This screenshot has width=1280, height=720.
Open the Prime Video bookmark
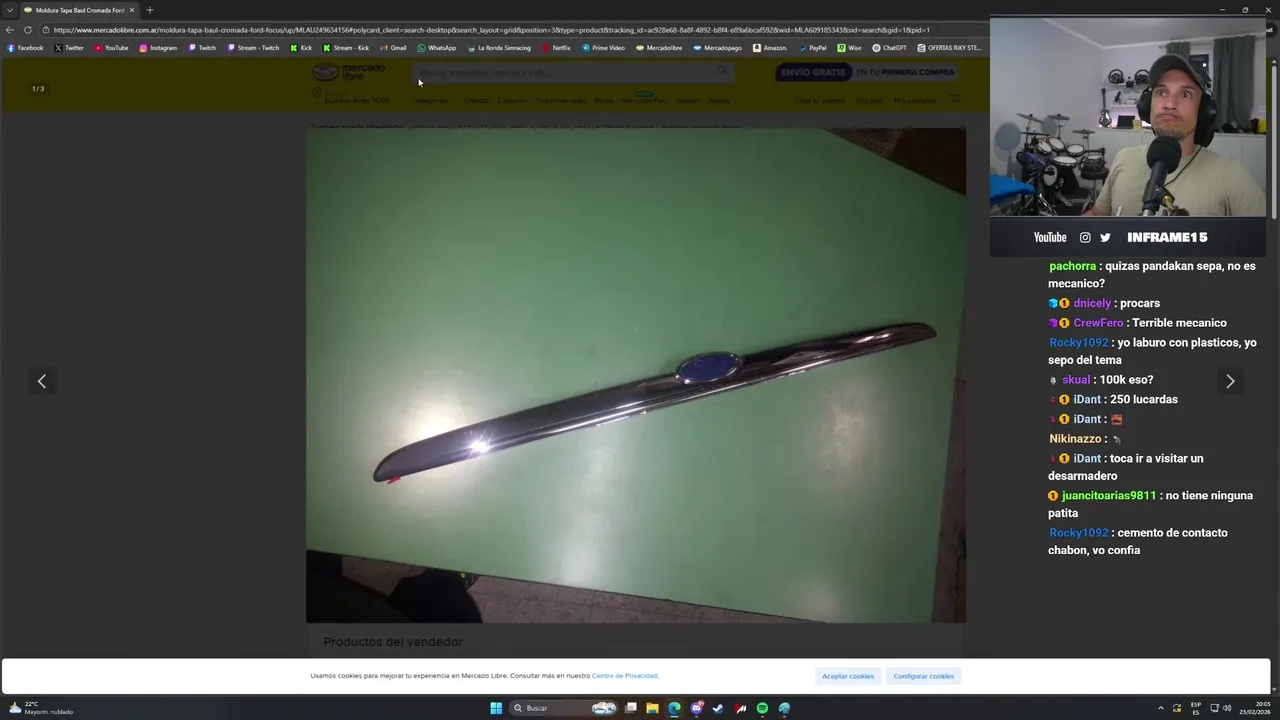(603, 48)
